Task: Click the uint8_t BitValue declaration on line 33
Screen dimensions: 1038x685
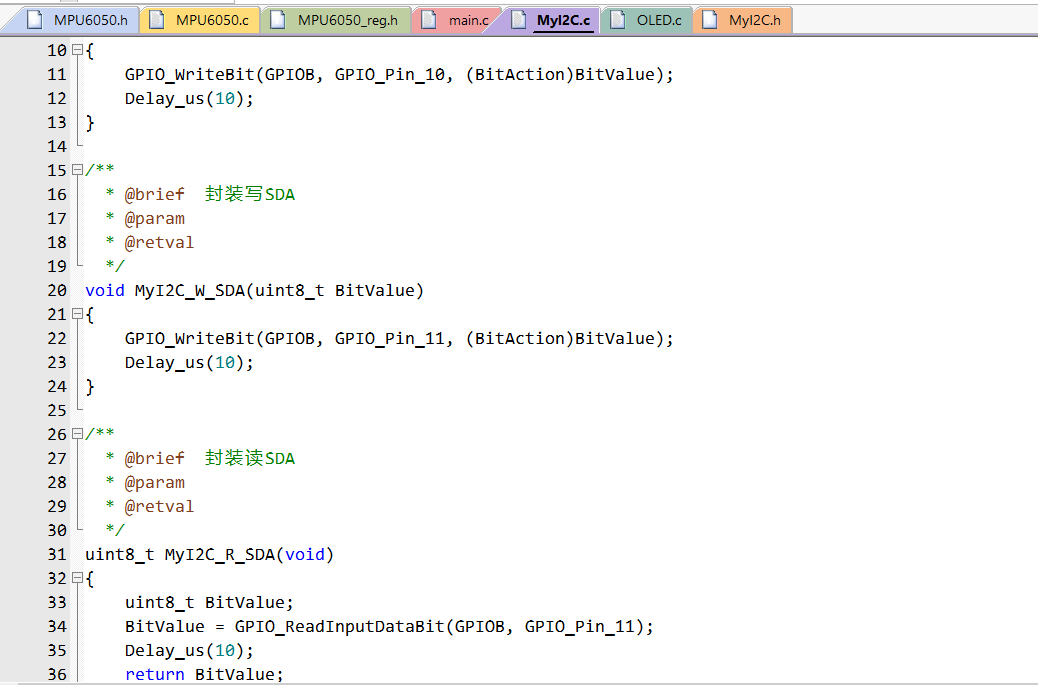Action: coord(209,603)
